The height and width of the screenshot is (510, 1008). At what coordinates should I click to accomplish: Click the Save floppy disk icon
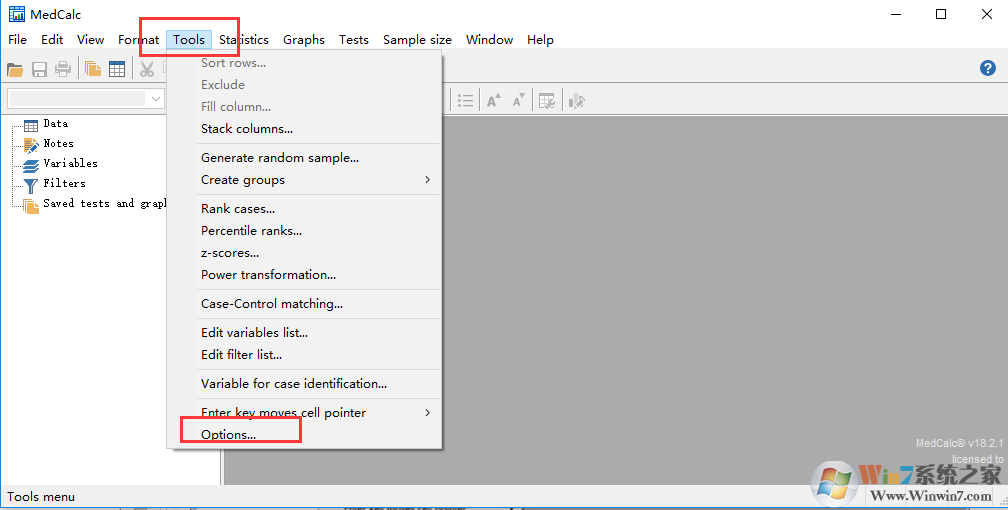pyautogui.click(x=39, y=69)
